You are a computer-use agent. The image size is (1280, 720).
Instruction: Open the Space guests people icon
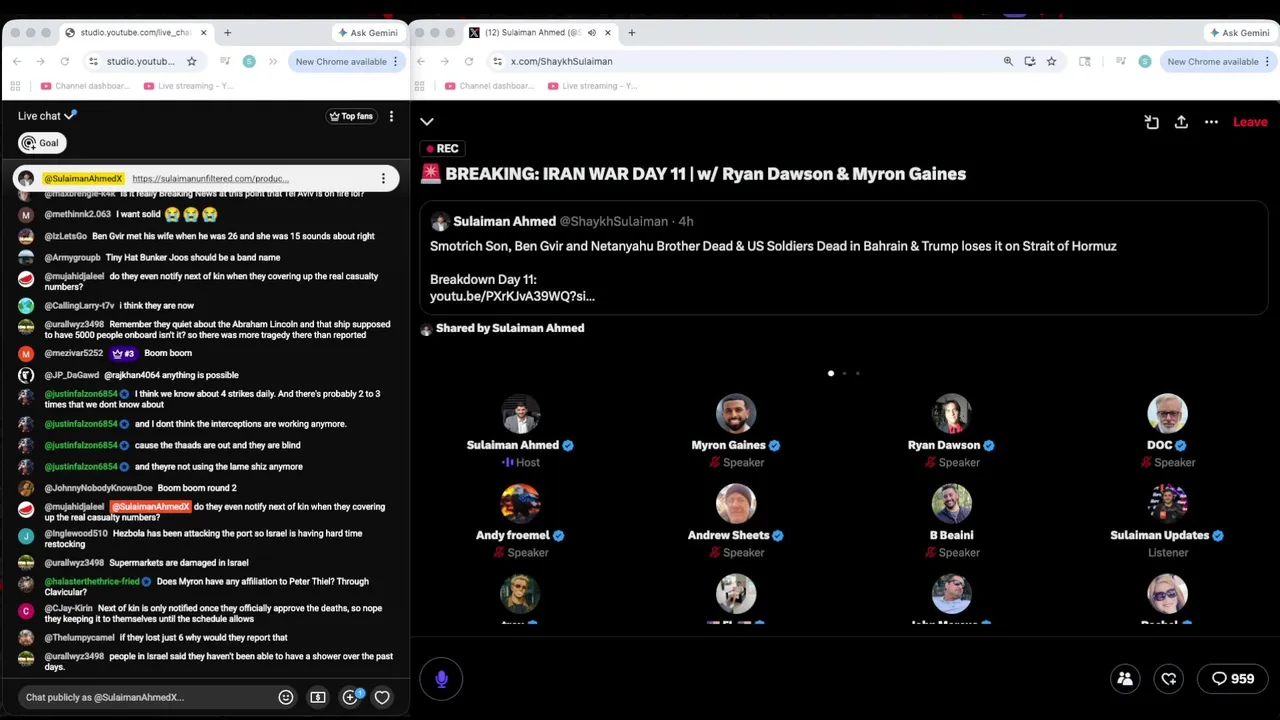(x=1125, y=679)
